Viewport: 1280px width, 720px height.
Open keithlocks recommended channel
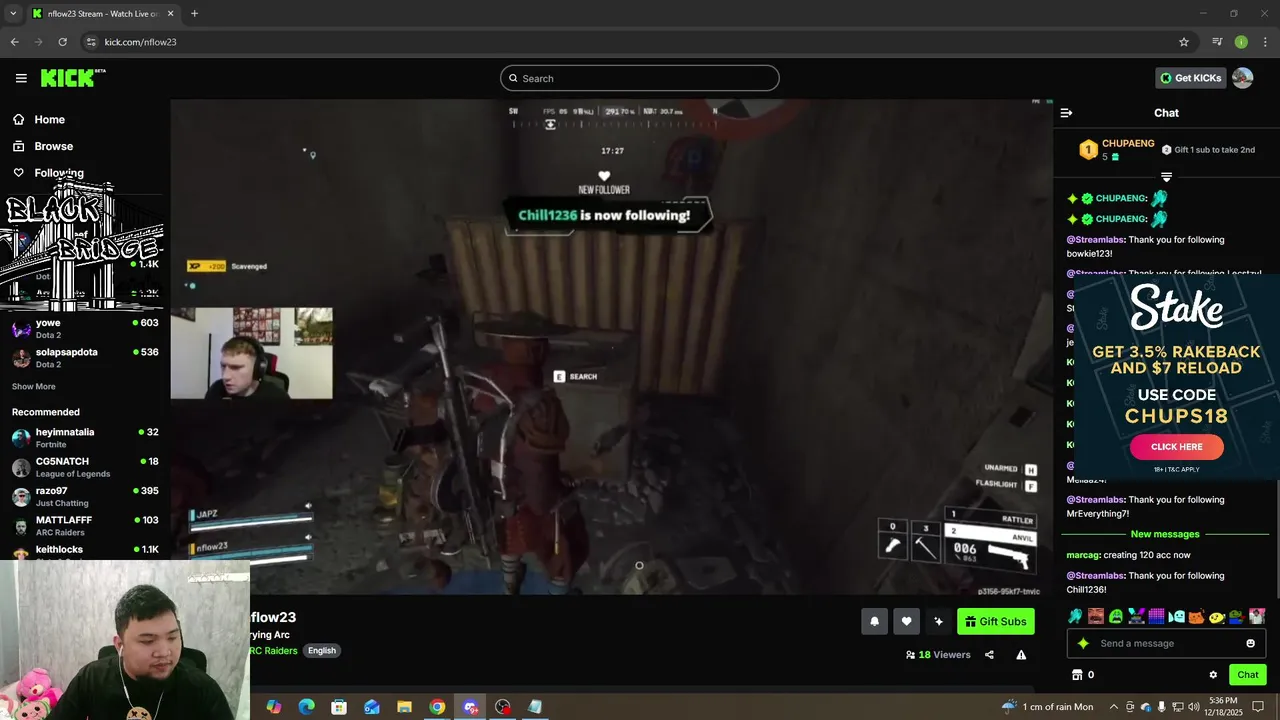[84, 551]
